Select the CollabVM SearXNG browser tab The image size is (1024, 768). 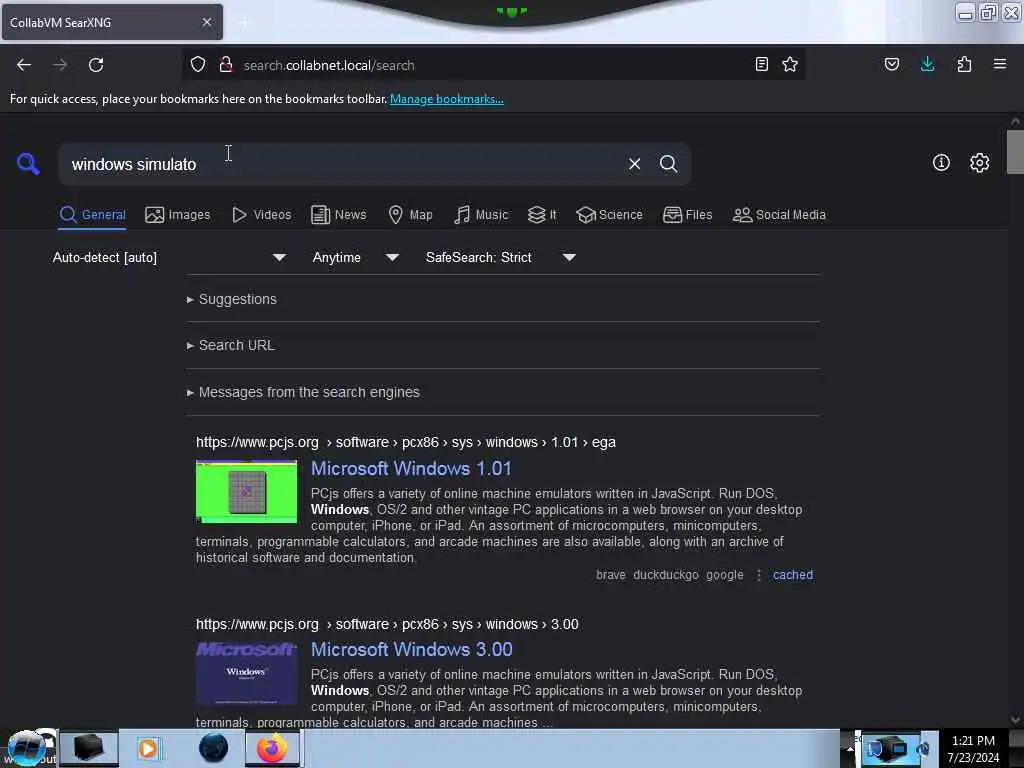coord(112,22)
